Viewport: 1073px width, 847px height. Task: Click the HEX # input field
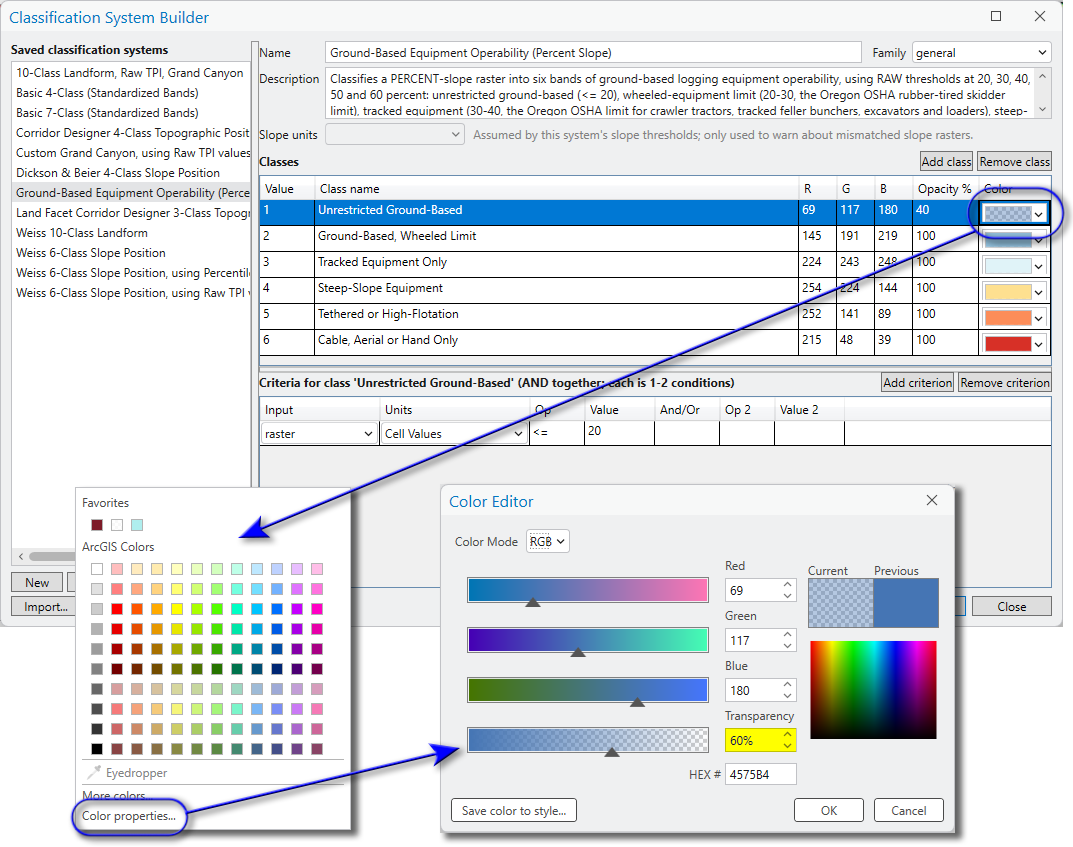click(760, 774)
